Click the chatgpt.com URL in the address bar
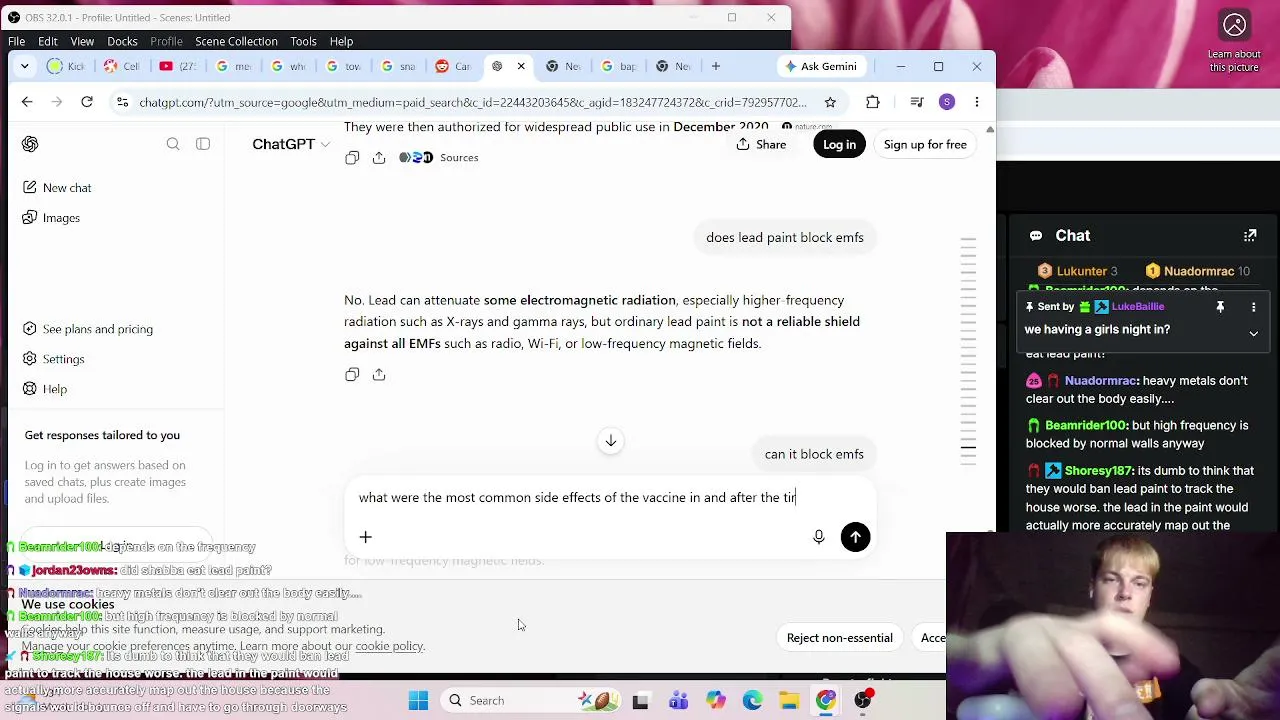This screenshot has height=720, width=1280. coord(472,102)
